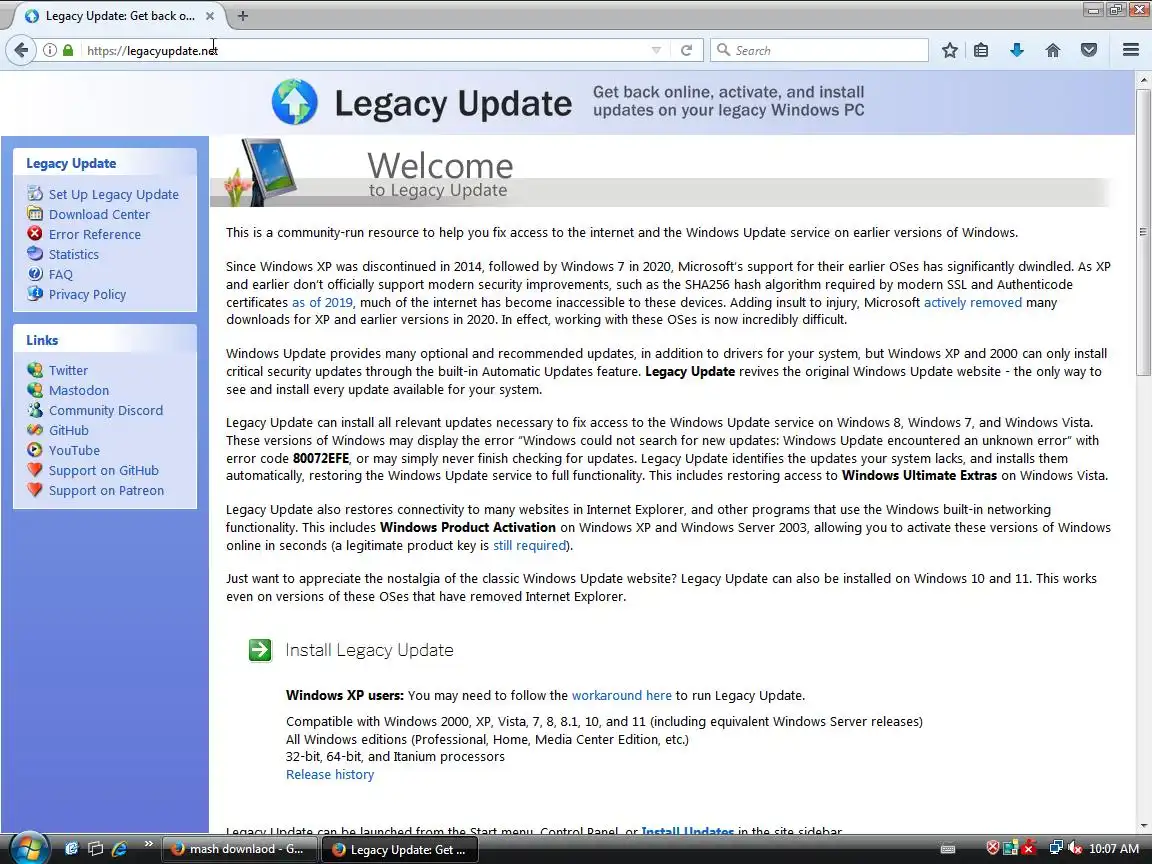Viewport: 1152px width, 864px height.
Task: Open the Windows Start orb
Action: [29, 848]
